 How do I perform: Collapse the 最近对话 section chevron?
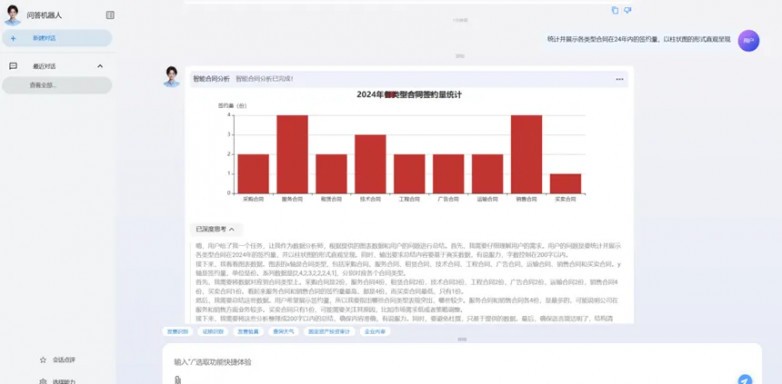(100, 66)
